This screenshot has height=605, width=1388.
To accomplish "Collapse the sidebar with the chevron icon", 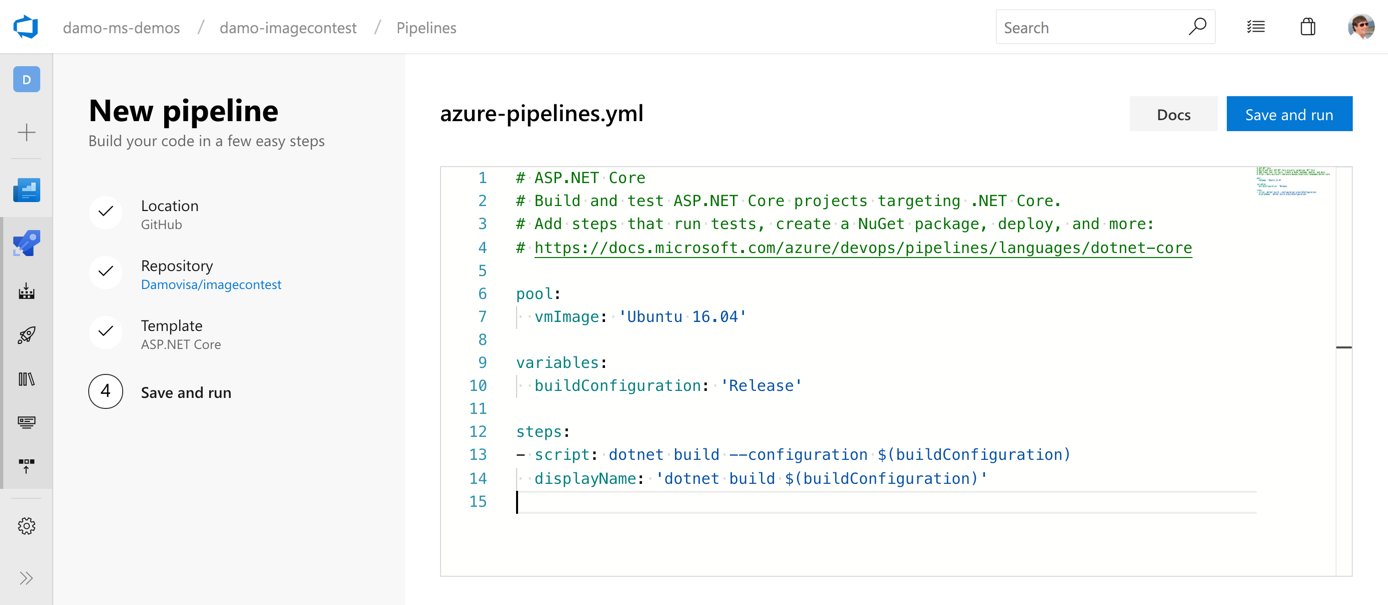I will (26, 577).
